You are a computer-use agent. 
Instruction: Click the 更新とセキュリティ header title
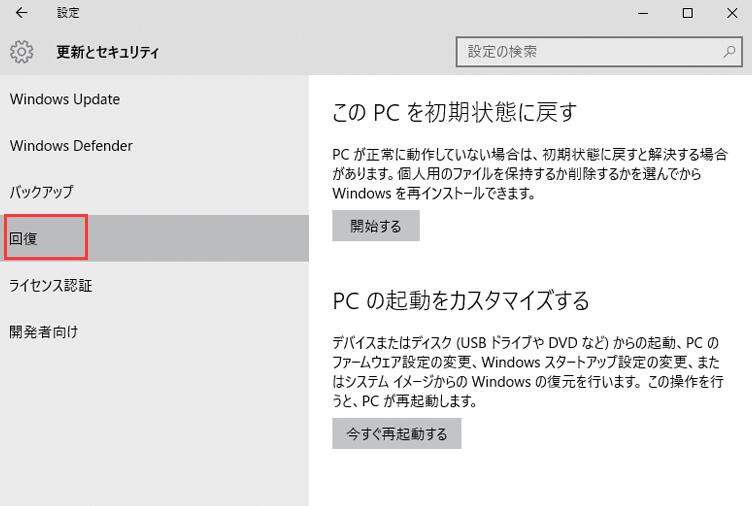coord(108,52)
